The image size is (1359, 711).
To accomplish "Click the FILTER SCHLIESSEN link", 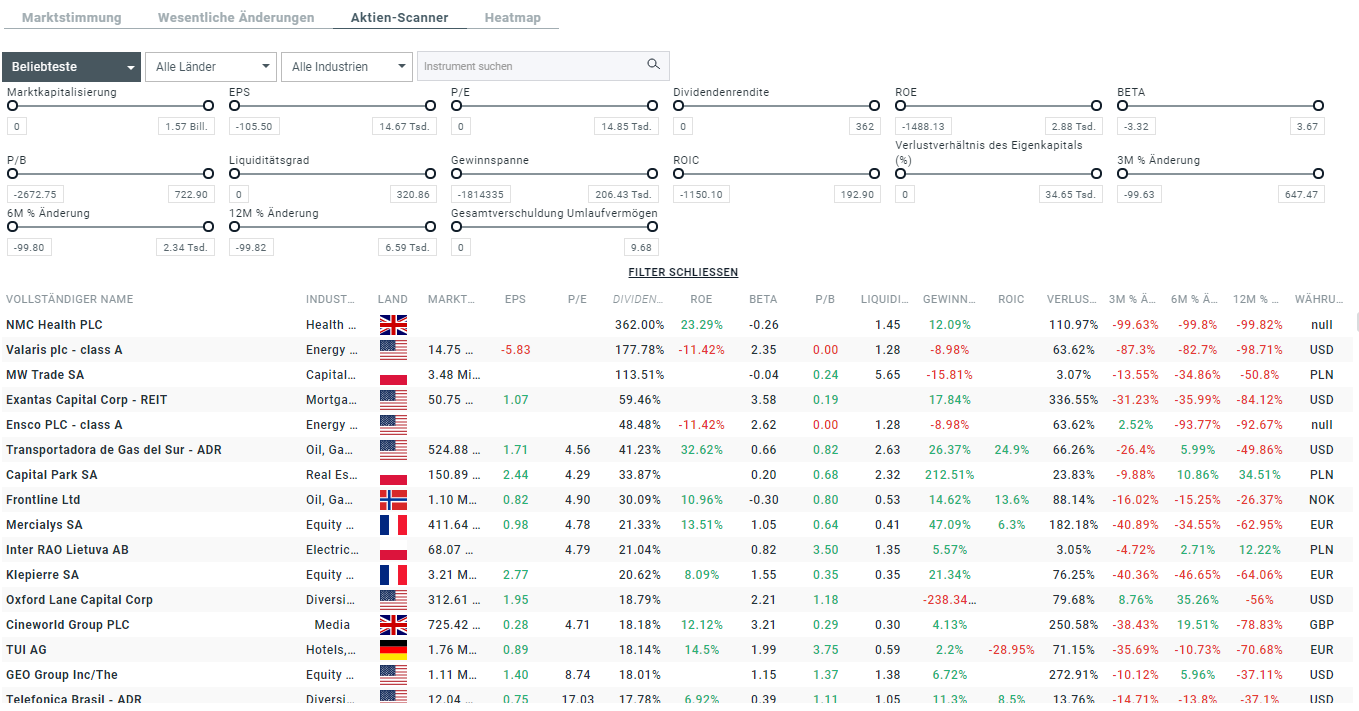I will [x=683, y=273].
